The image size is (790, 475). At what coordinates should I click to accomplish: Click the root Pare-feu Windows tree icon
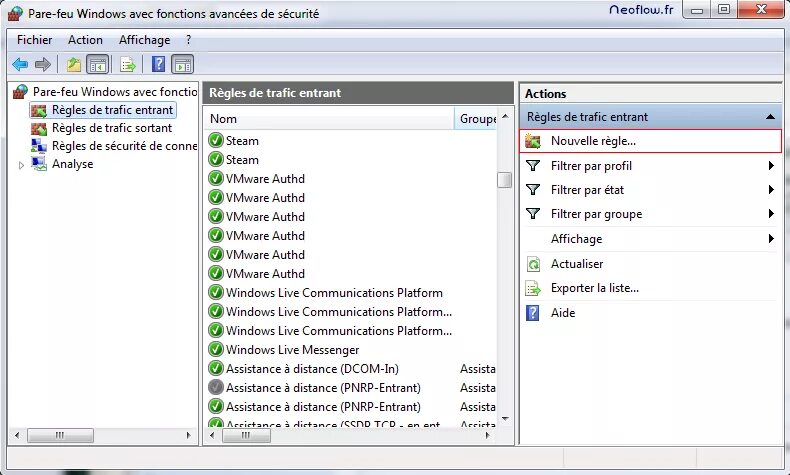point(20,92)
